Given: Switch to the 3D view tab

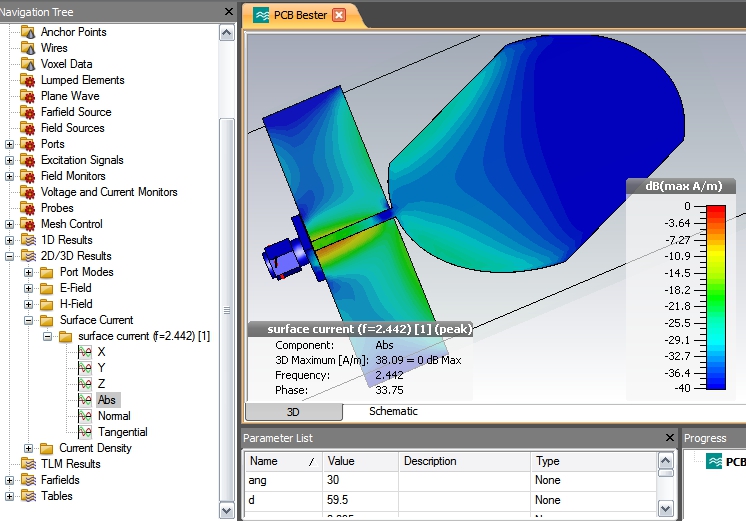Looking at the screenshot, I should point(294,412).
